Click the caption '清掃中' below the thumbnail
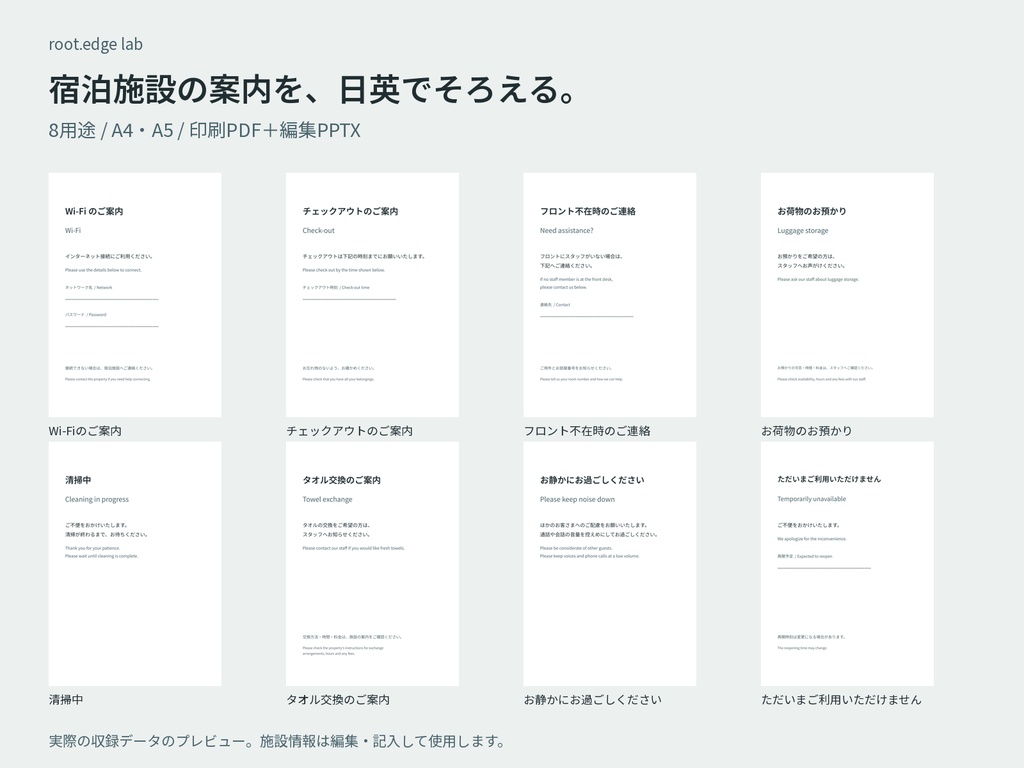Image resolution: width=1024 pixels, height=768 pixels. pos(66,699)
